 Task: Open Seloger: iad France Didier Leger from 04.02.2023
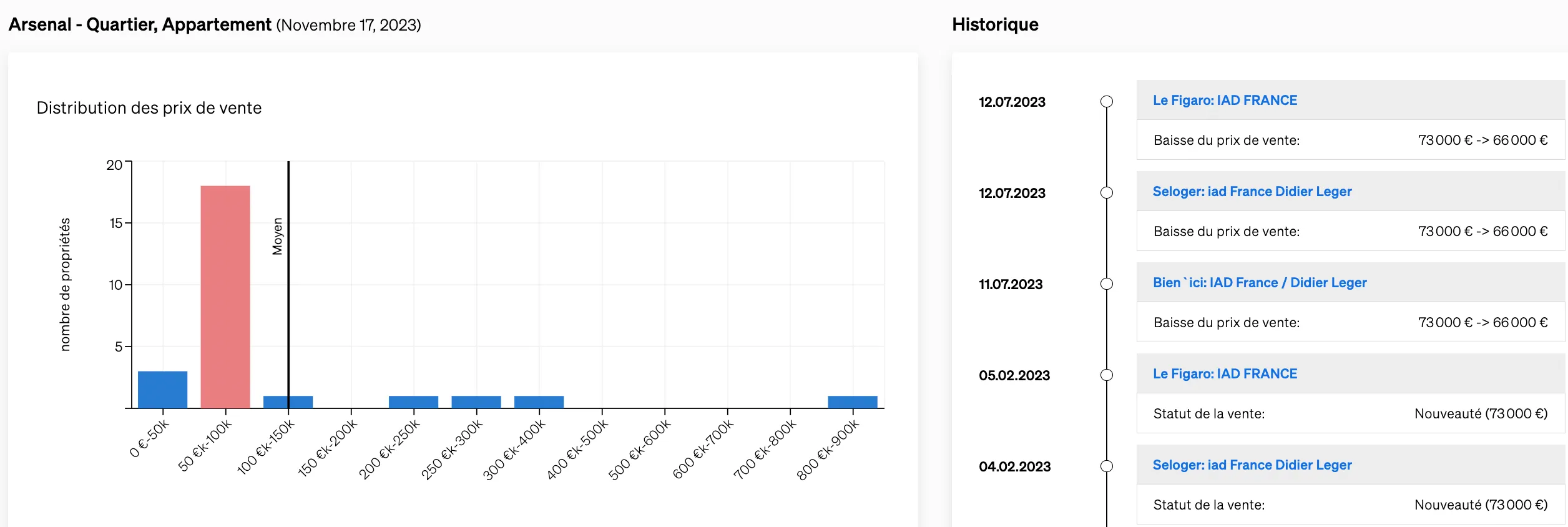point(1252,465)
